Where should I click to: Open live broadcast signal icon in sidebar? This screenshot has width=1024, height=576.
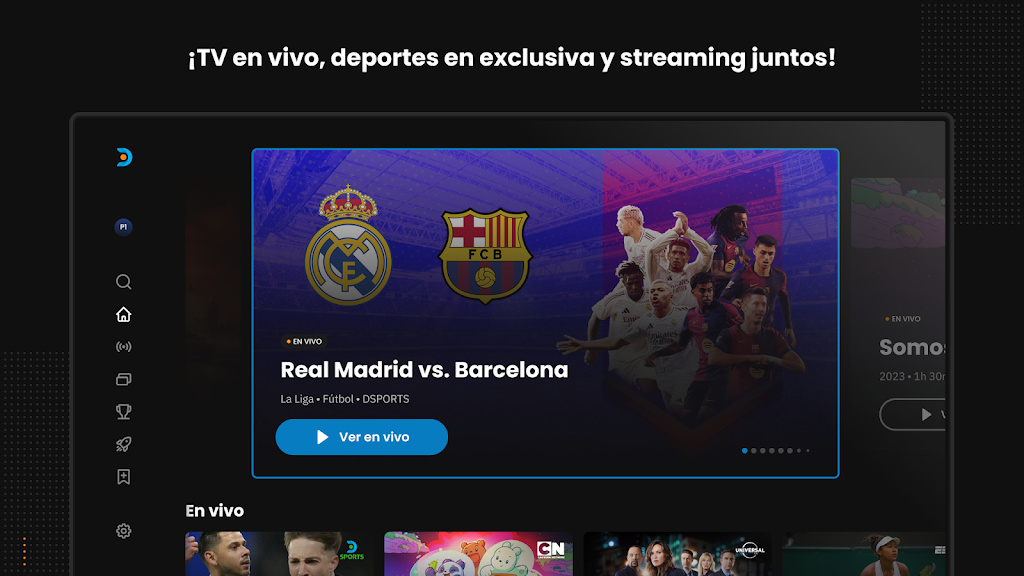click(123, 347)
